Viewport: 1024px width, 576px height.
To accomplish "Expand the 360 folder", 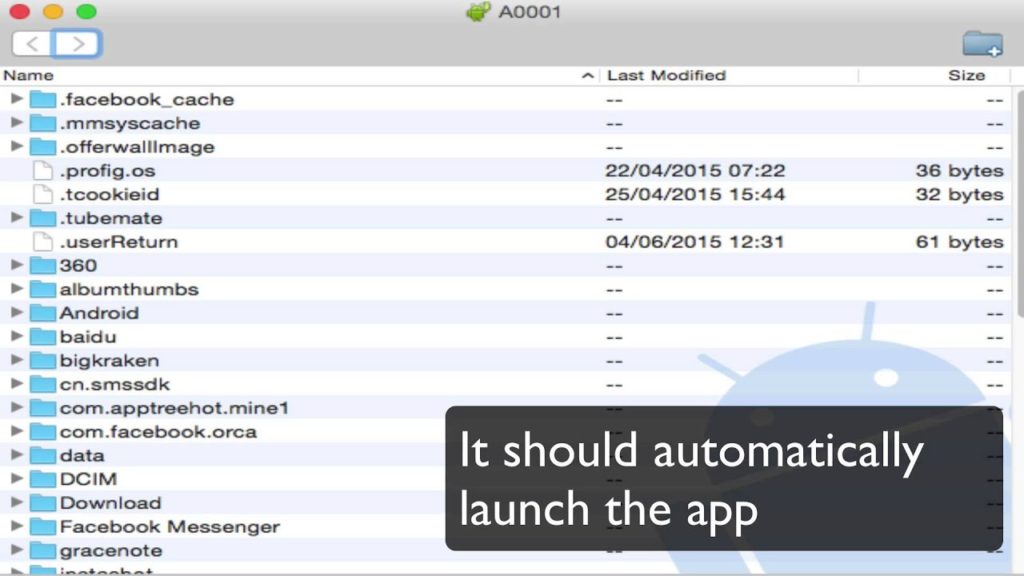I will tap(16, 264).
